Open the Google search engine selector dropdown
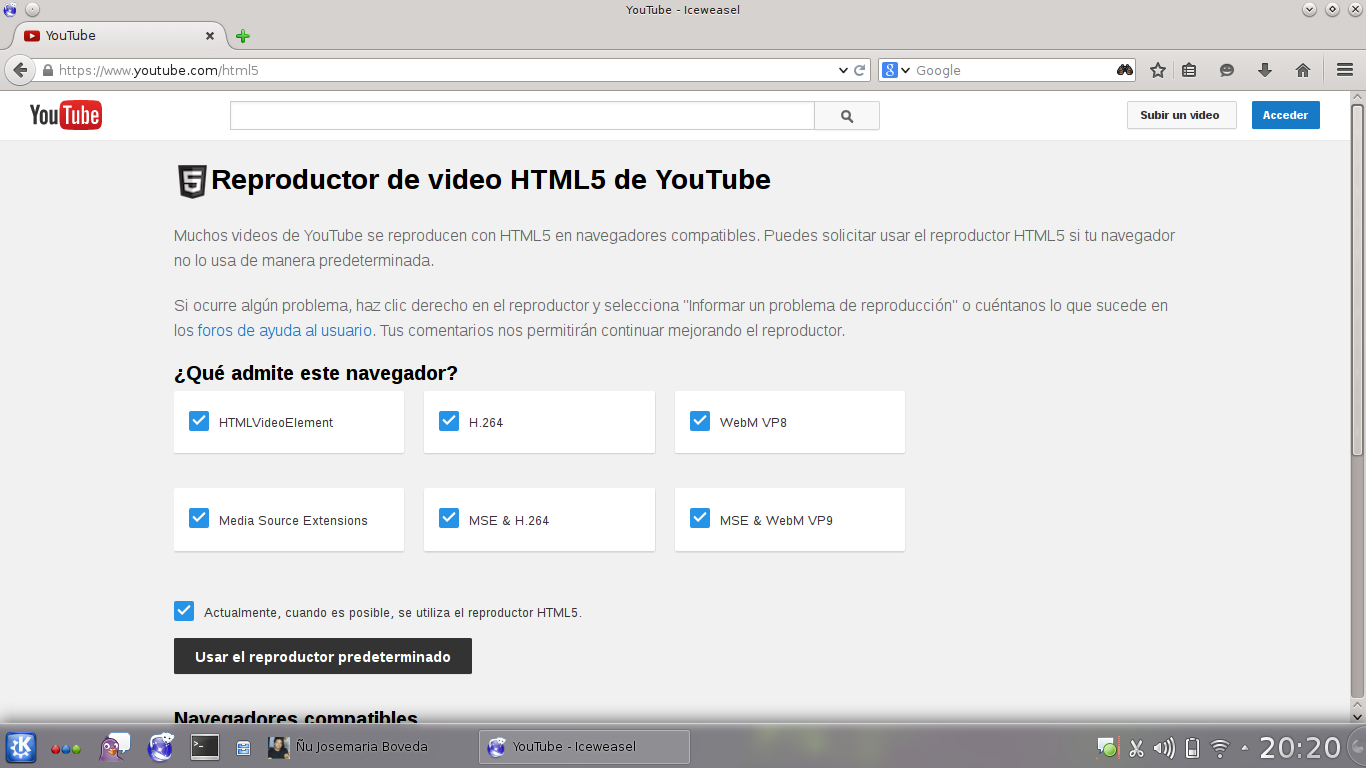 click(896, 70)
